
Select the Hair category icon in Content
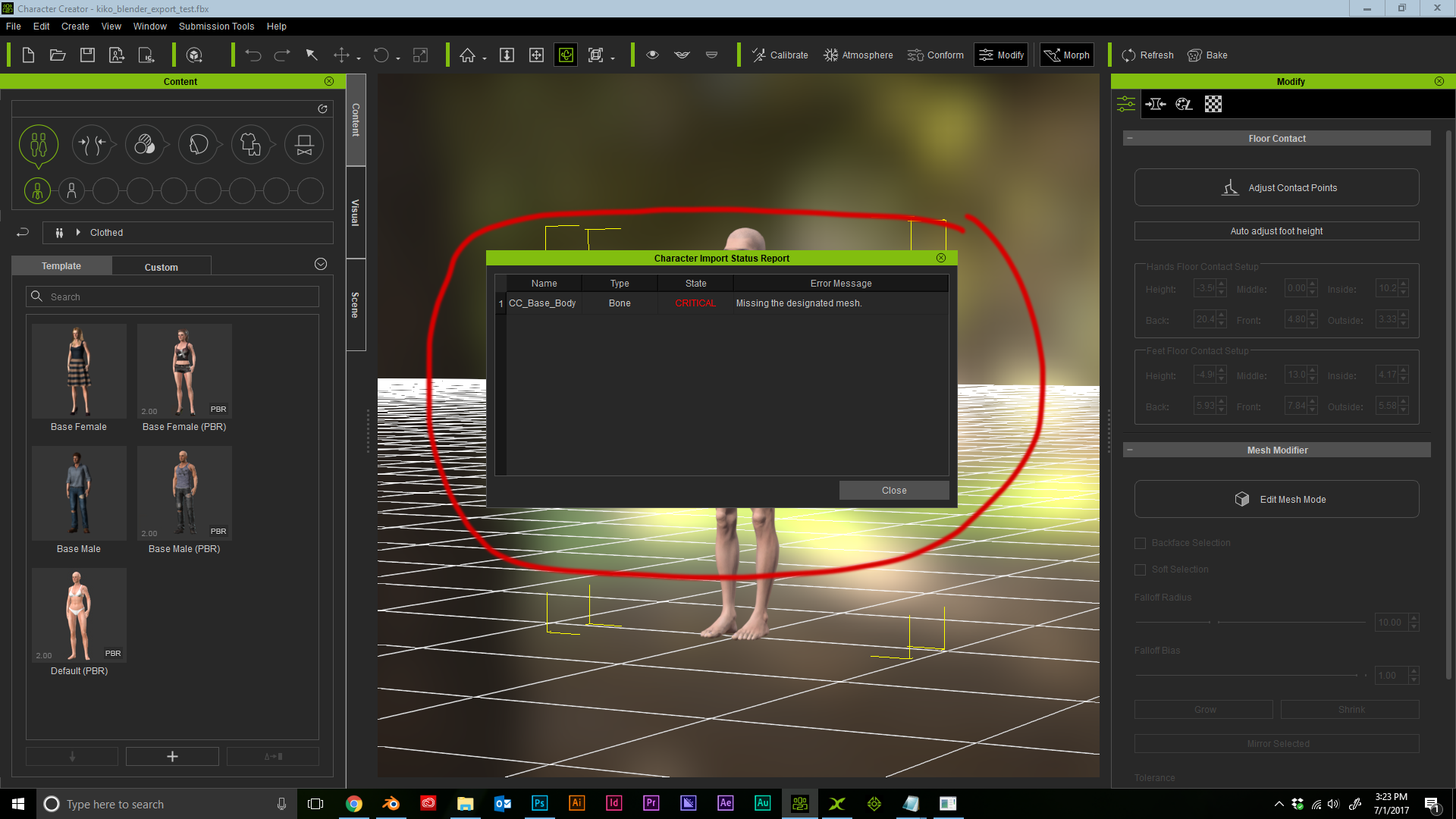[x=198, y=144]
